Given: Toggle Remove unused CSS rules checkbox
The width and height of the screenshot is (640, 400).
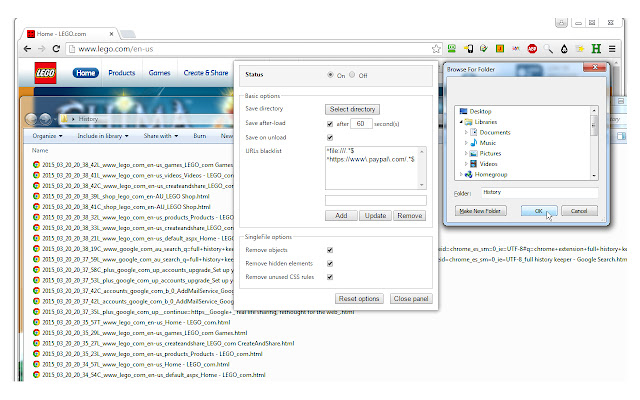Looking at the screenshot, I should (330, 277).
